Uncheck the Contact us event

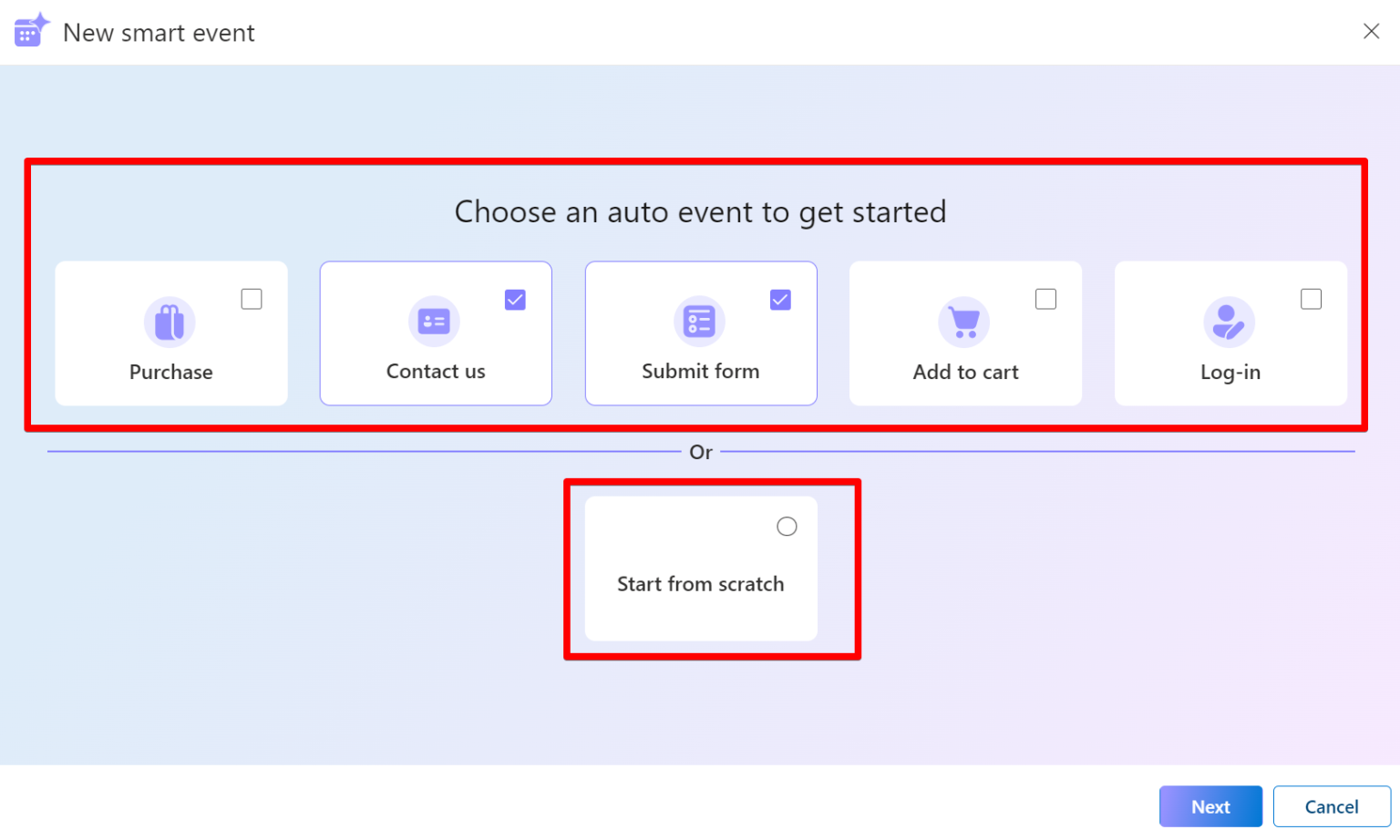(515, 299)
